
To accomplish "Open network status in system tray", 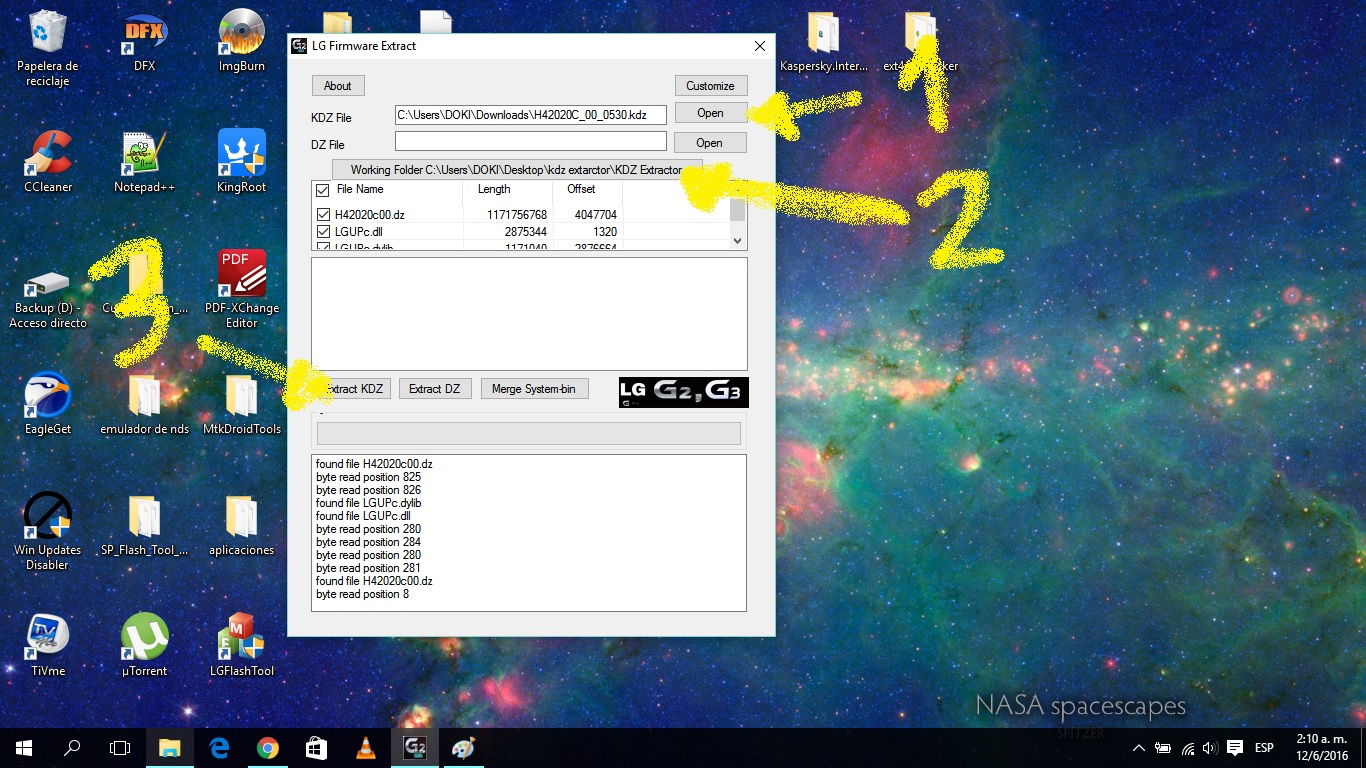I will [x=1187, y=748].
